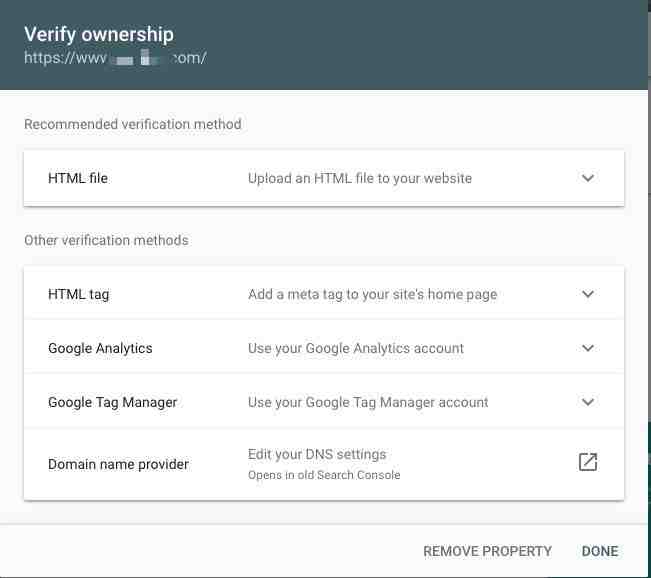
Task: Expand the Google Tag Manager chevron arrow
Action: coord(587,402)
